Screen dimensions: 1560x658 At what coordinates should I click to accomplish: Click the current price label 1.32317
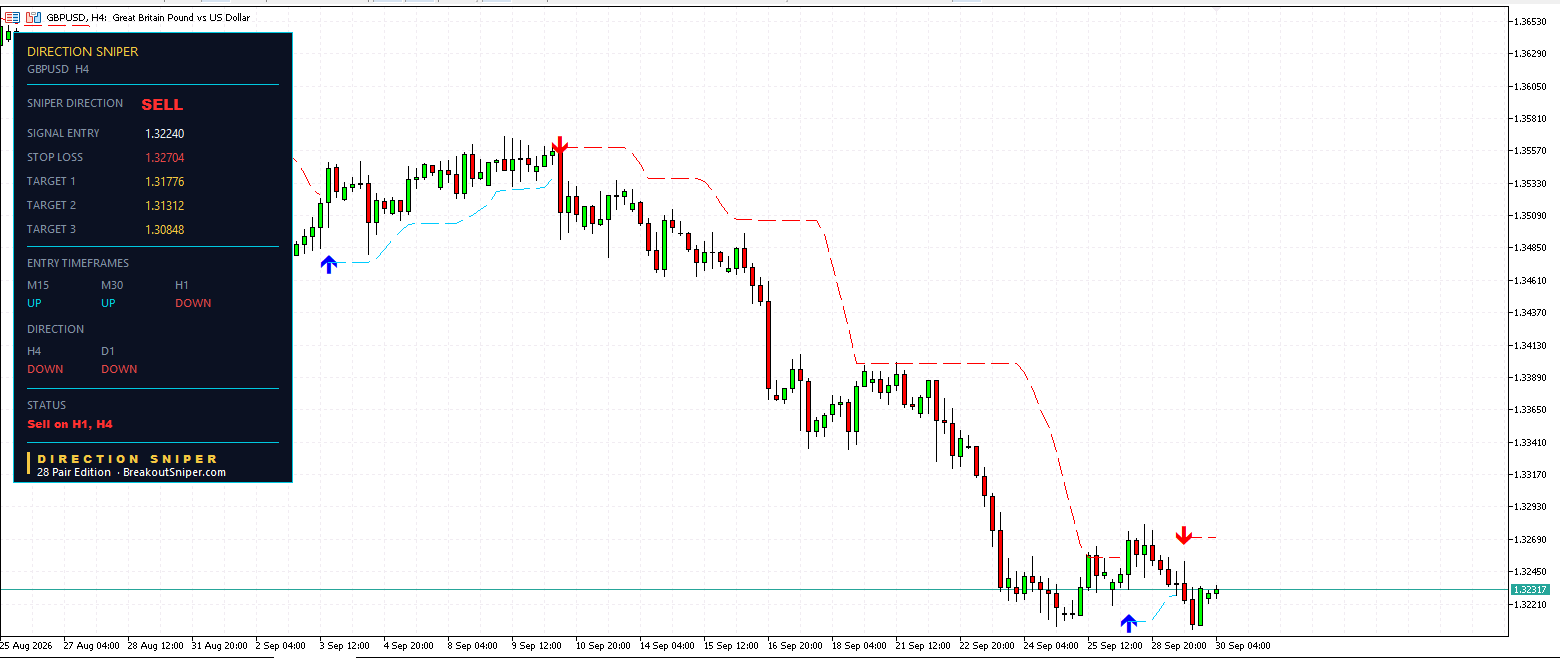1530,590
